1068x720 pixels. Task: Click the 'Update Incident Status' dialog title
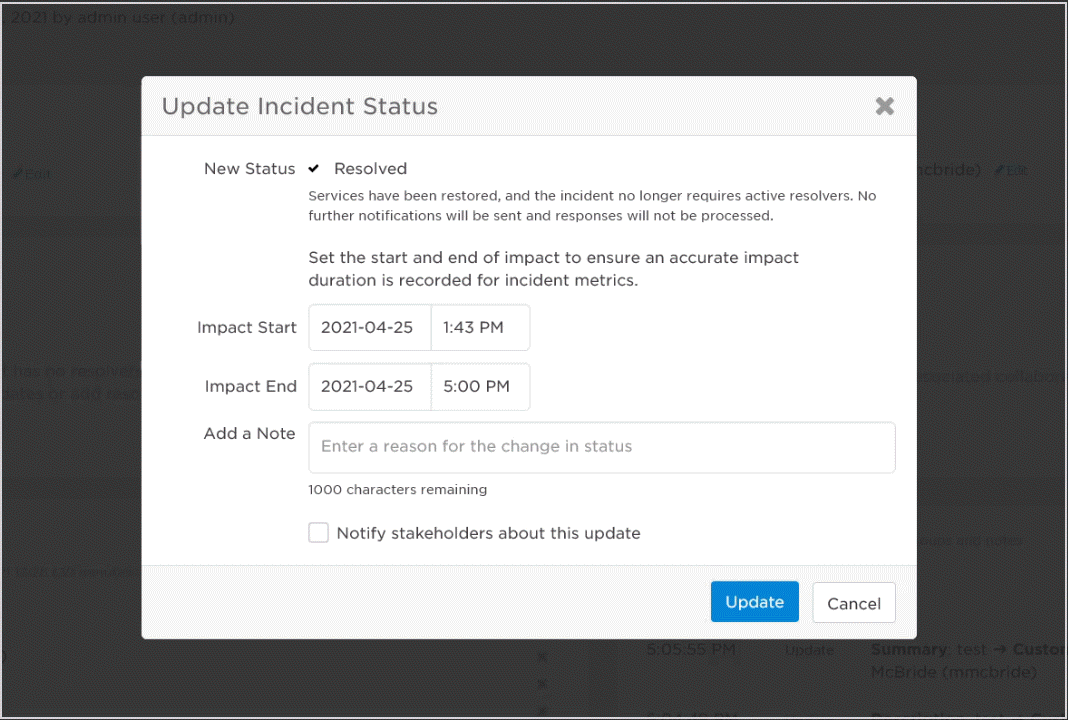(300, 106)
